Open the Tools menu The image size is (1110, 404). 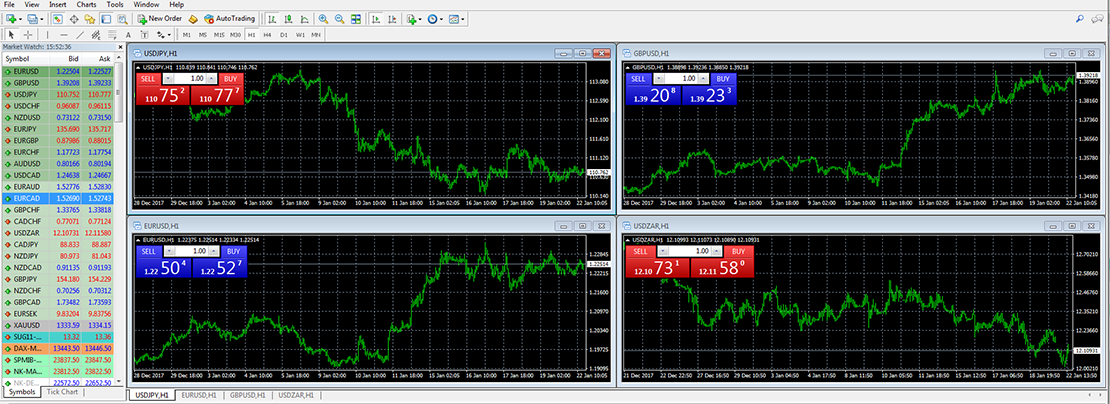coord(115,4)
